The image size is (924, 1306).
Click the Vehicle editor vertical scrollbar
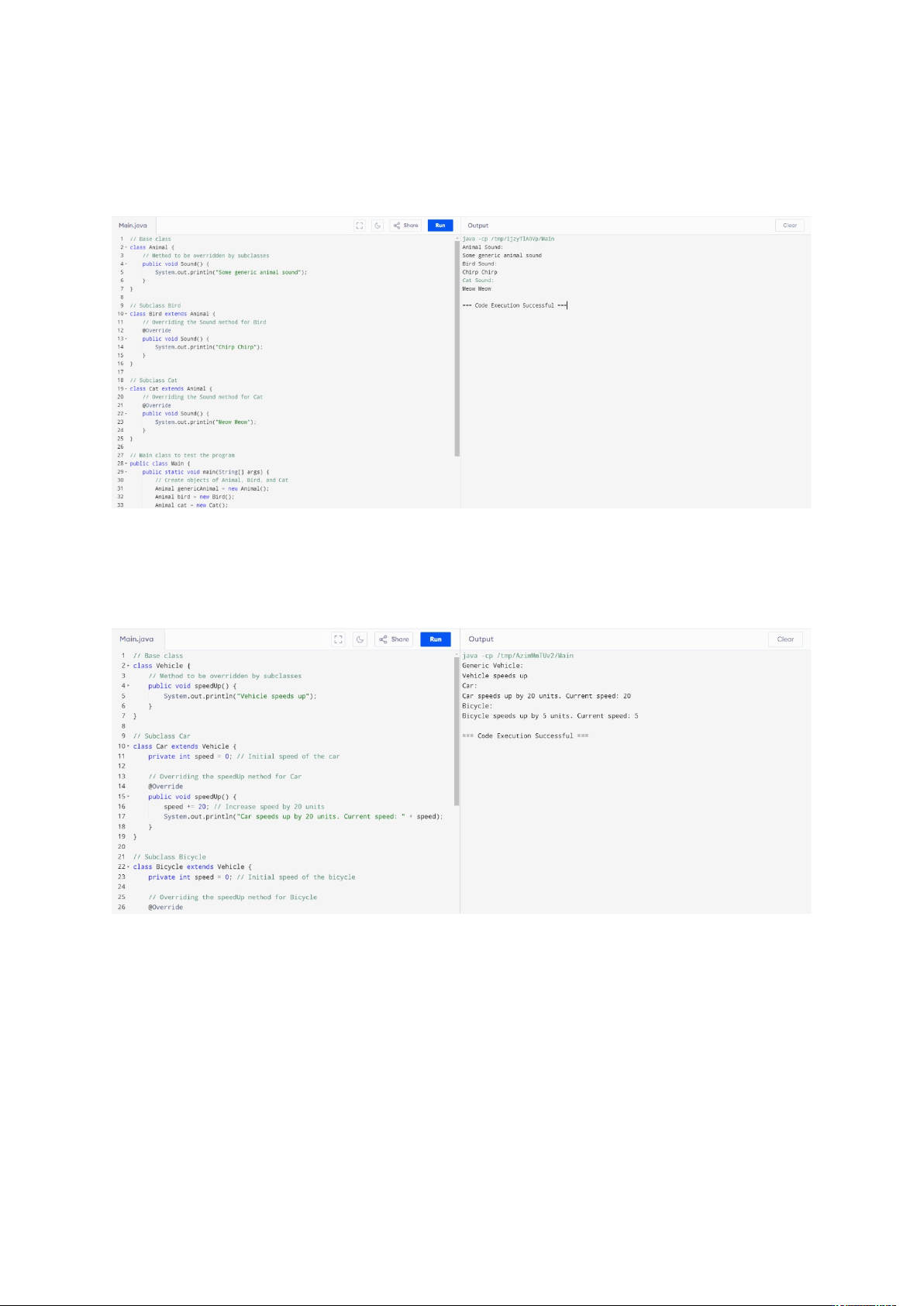[x=457, y=729]
